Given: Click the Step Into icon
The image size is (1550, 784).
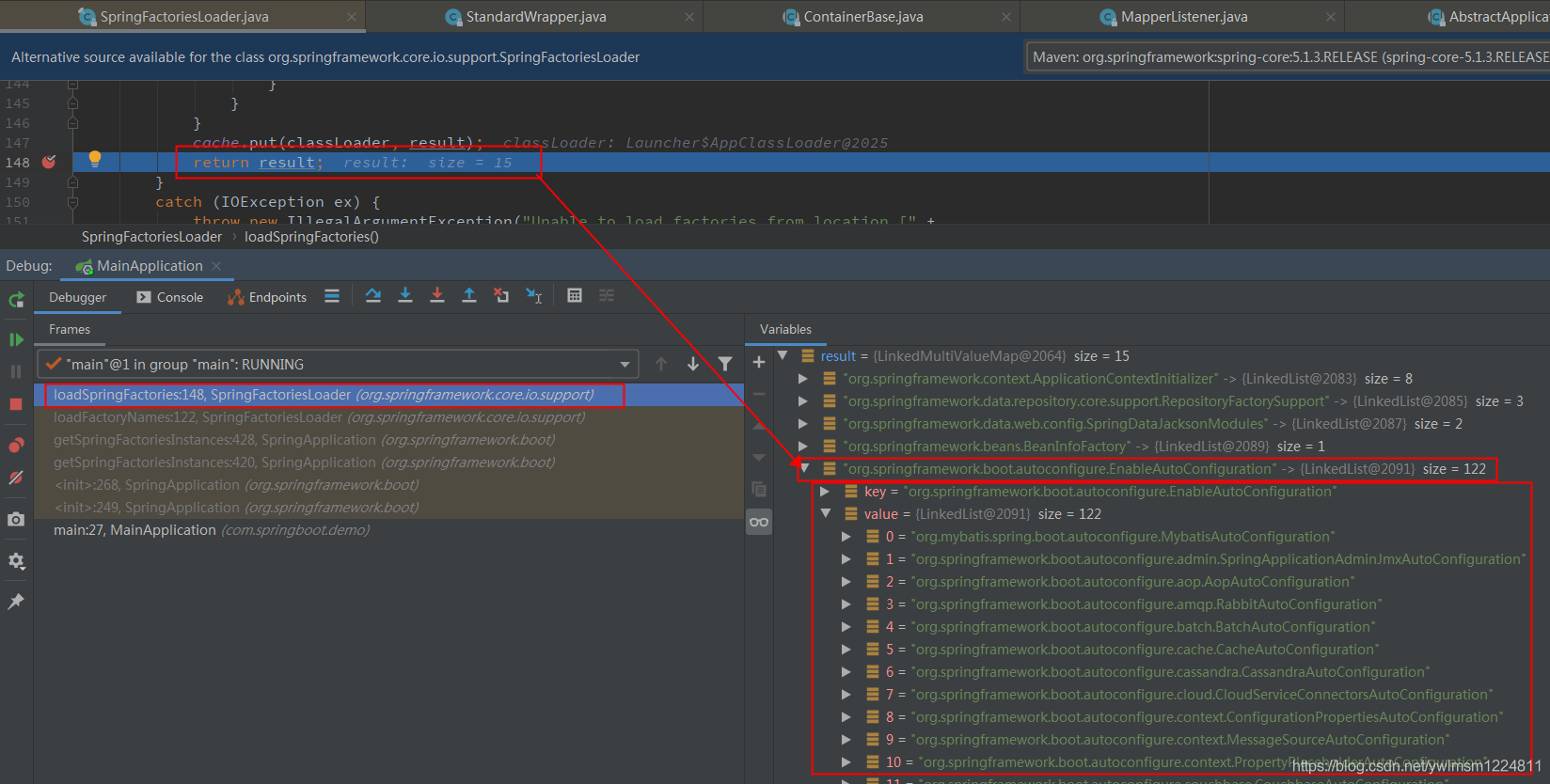Looking at the screenshot, I should point(405,296).
